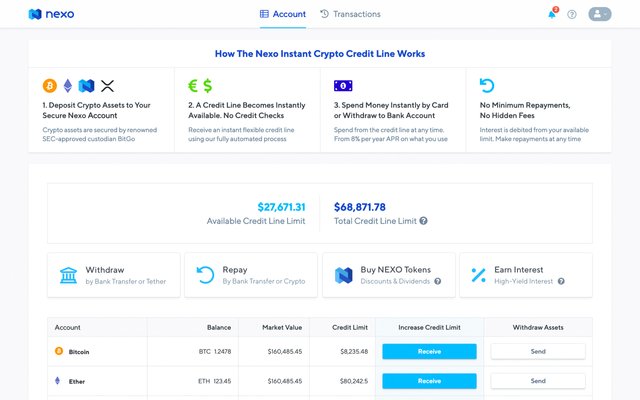Open the notifications bell

pyautogui.click(x=552, y=14)
